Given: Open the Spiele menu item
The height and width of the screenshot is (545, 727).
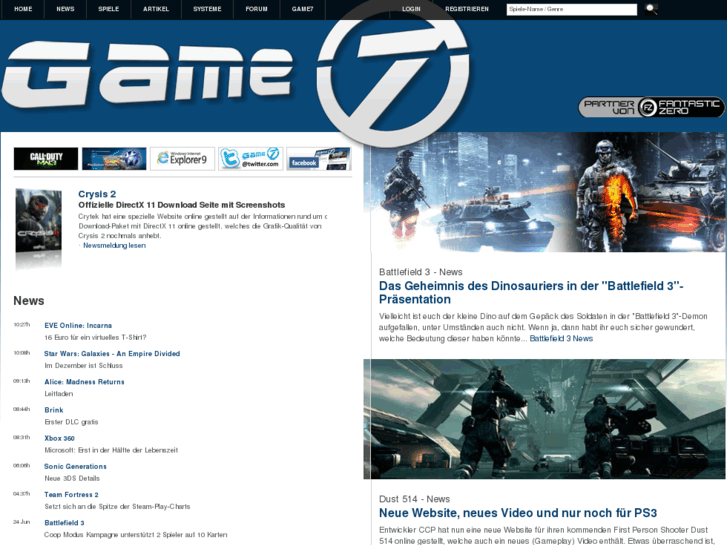Looking at the screenshot, I should (x=108, y=9).
